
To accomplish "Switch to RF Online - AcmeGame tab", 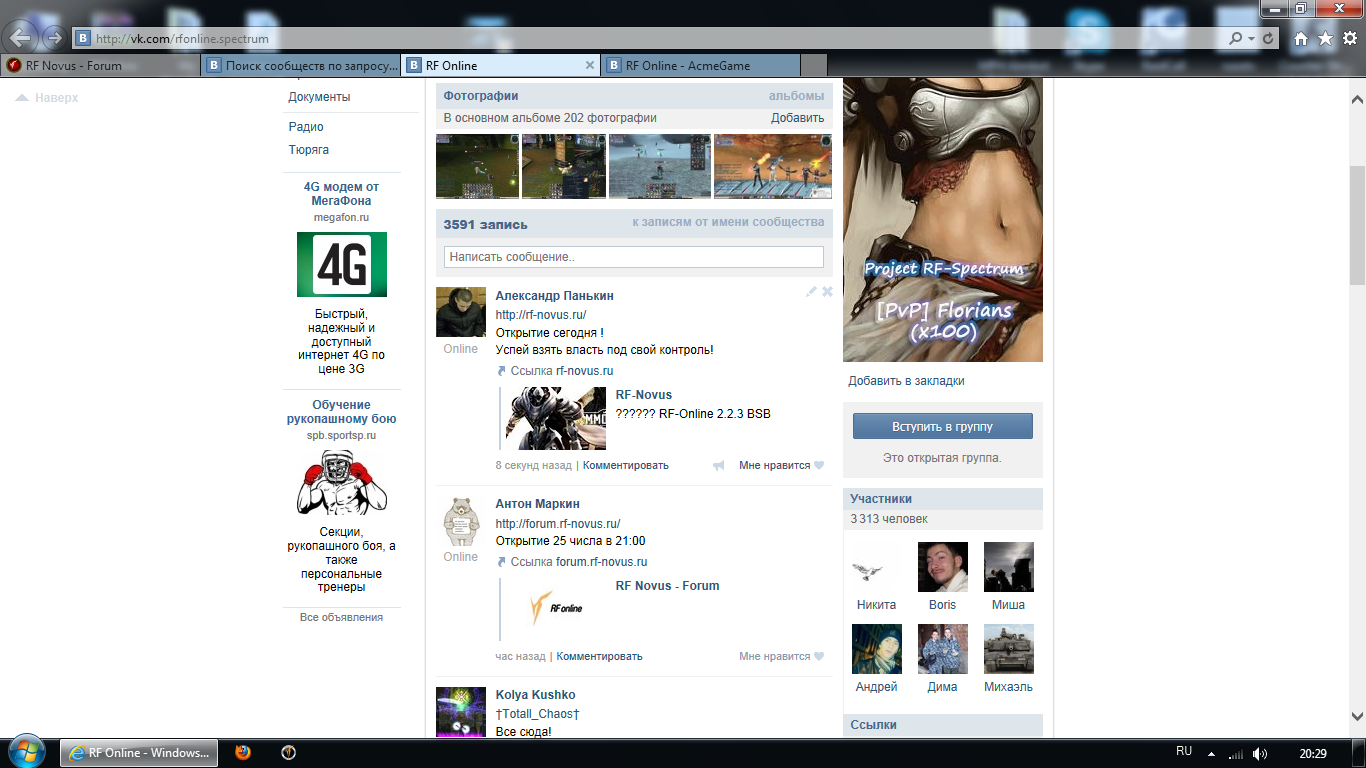I will pos(700,65).
